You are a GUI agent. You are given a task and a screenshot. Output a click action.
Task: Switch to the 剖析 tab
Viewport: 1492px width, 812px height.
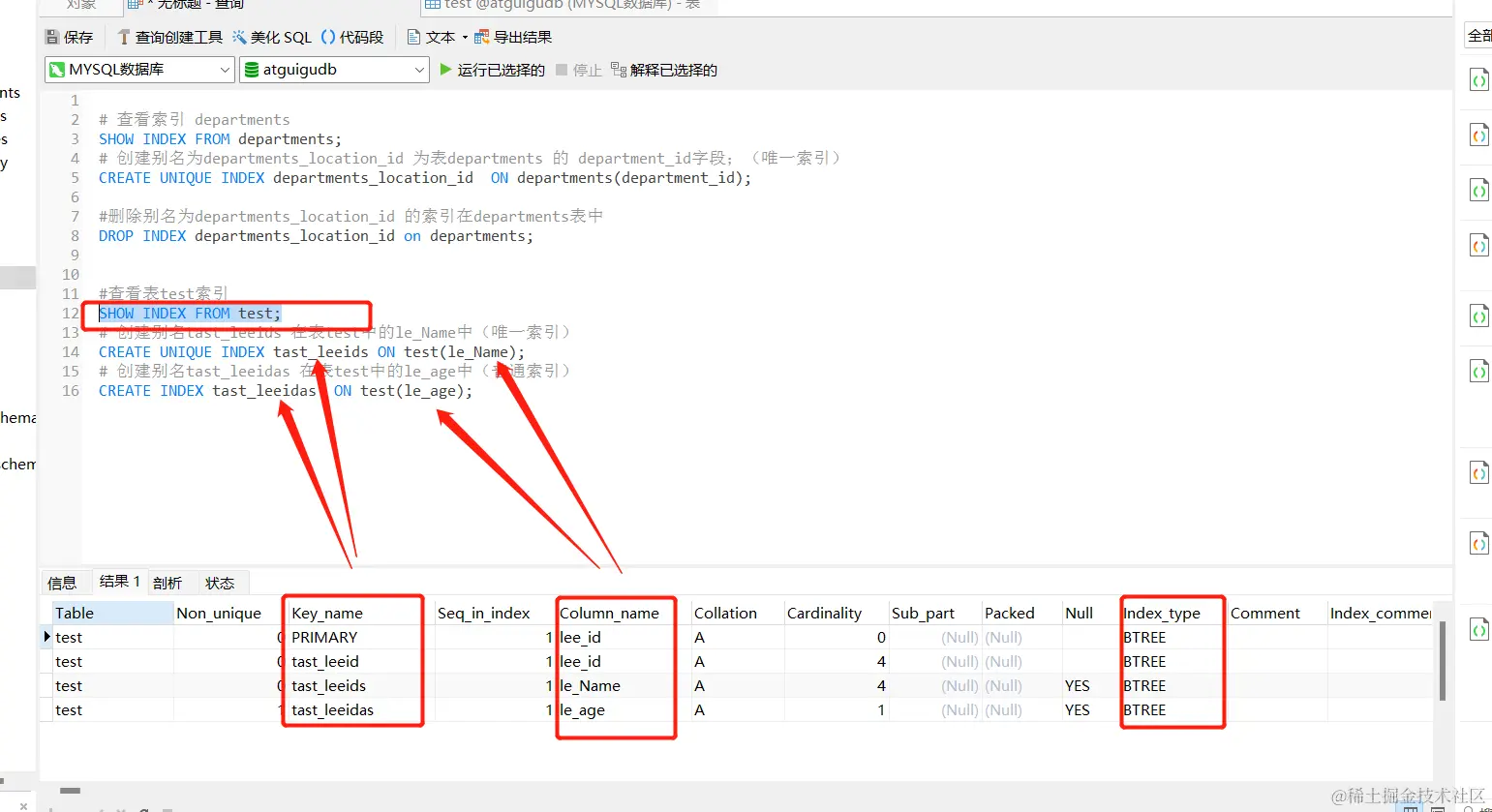[167, 583]
